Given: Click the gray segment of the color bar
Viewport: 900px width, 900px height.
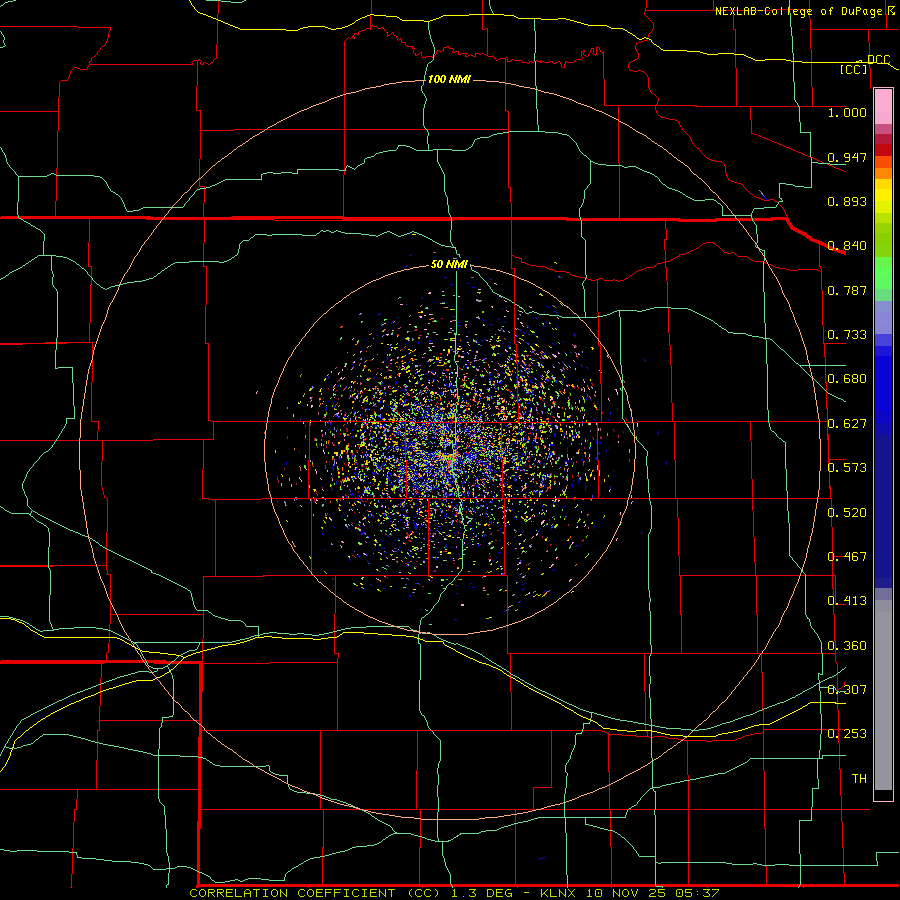Looking at the screenshot, I should (x=883, y=695).
